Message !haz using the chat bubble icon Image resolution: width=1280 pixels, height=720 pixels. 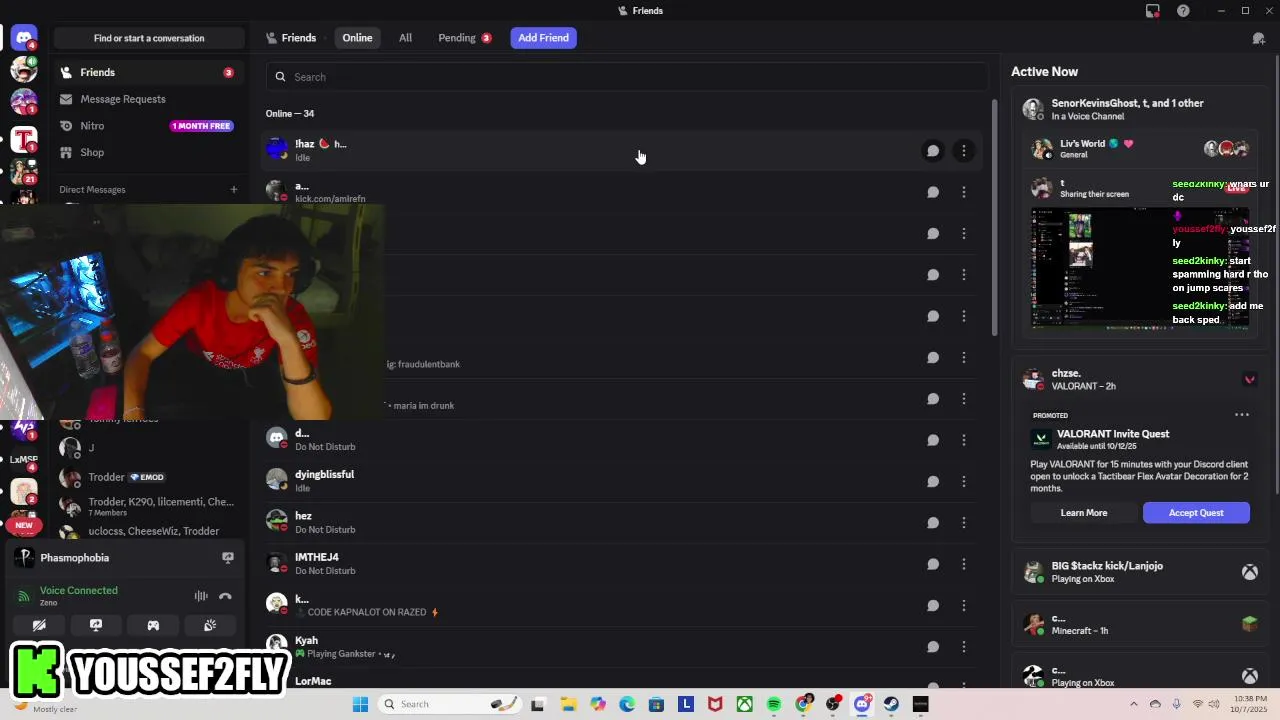[x=933, y=151]
